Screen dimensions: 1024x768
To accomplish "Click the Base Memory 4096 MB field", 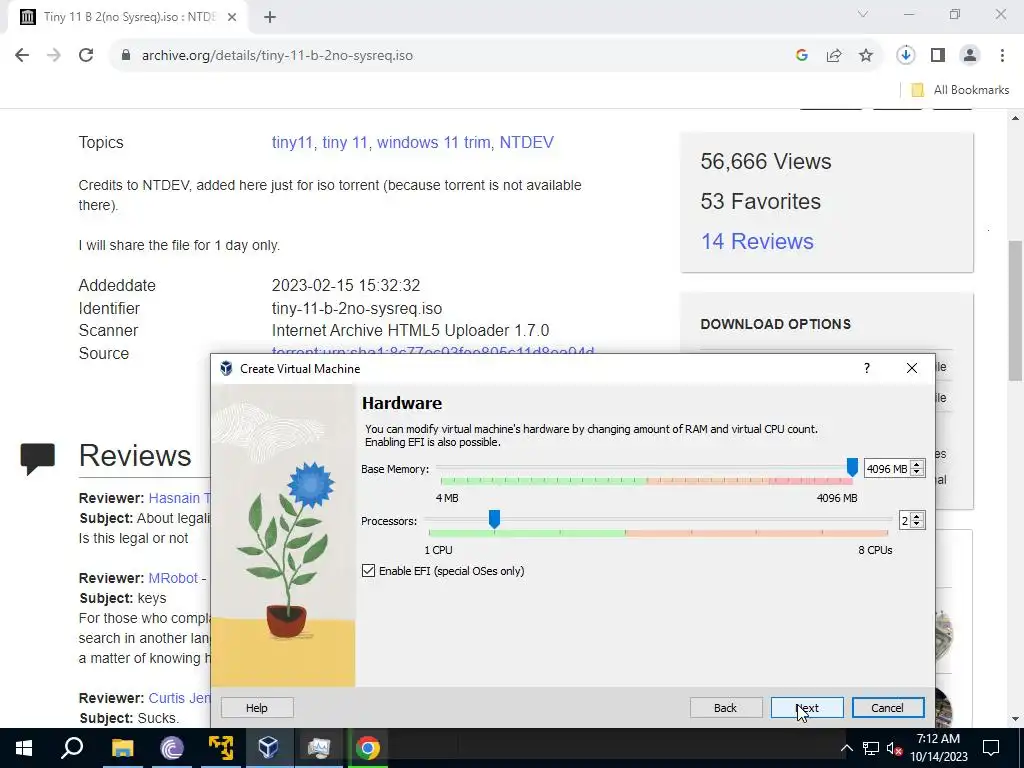I will pos(887,469).
